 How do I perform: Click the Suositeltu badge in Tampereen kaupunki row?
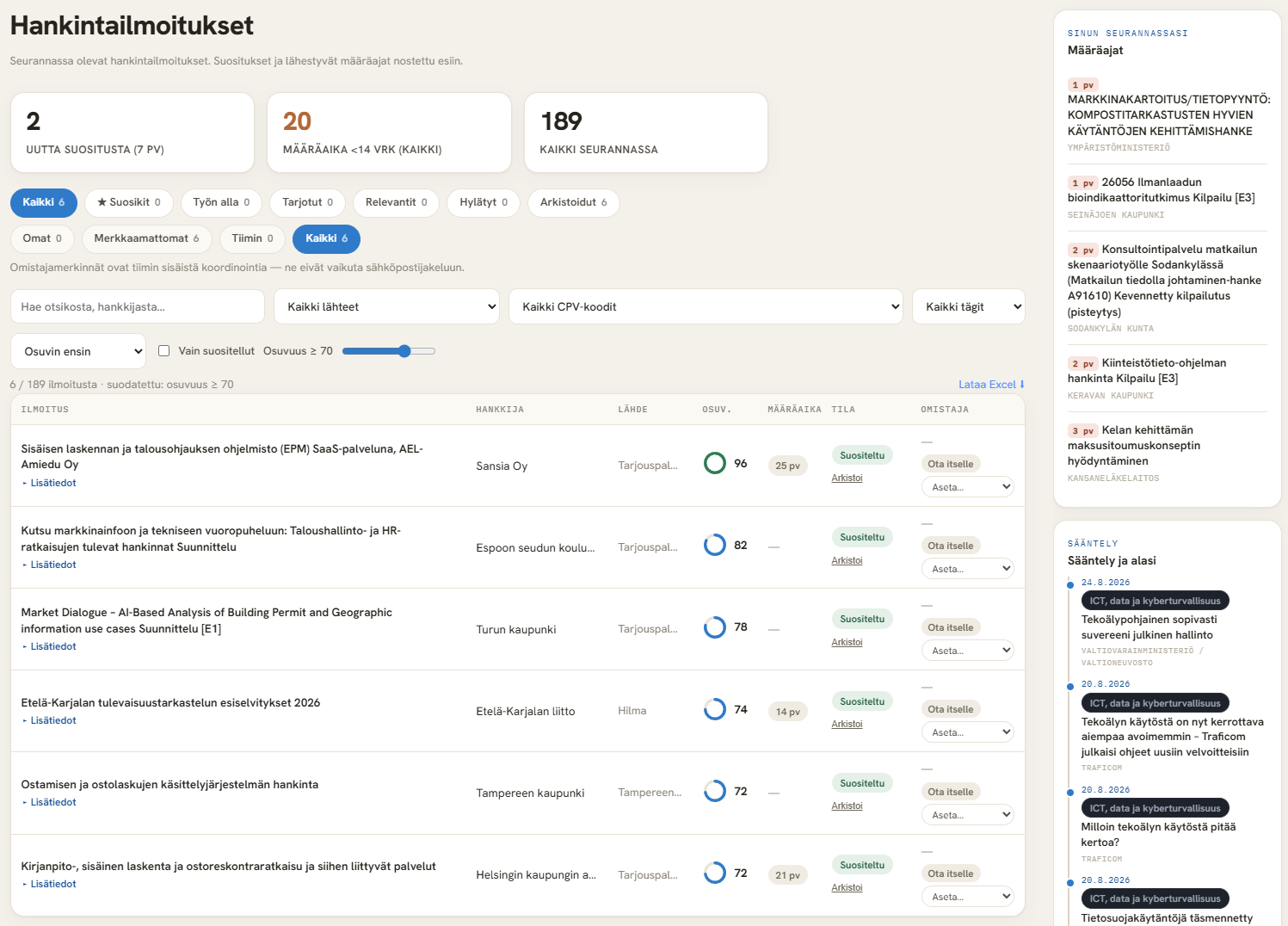(x=862, y=783)
